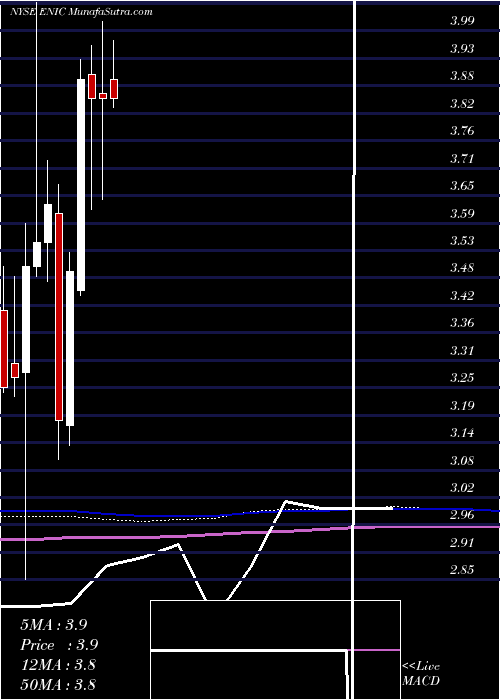
Task: Click the 3.19 price axis label
Action: (x=462, y=406)
